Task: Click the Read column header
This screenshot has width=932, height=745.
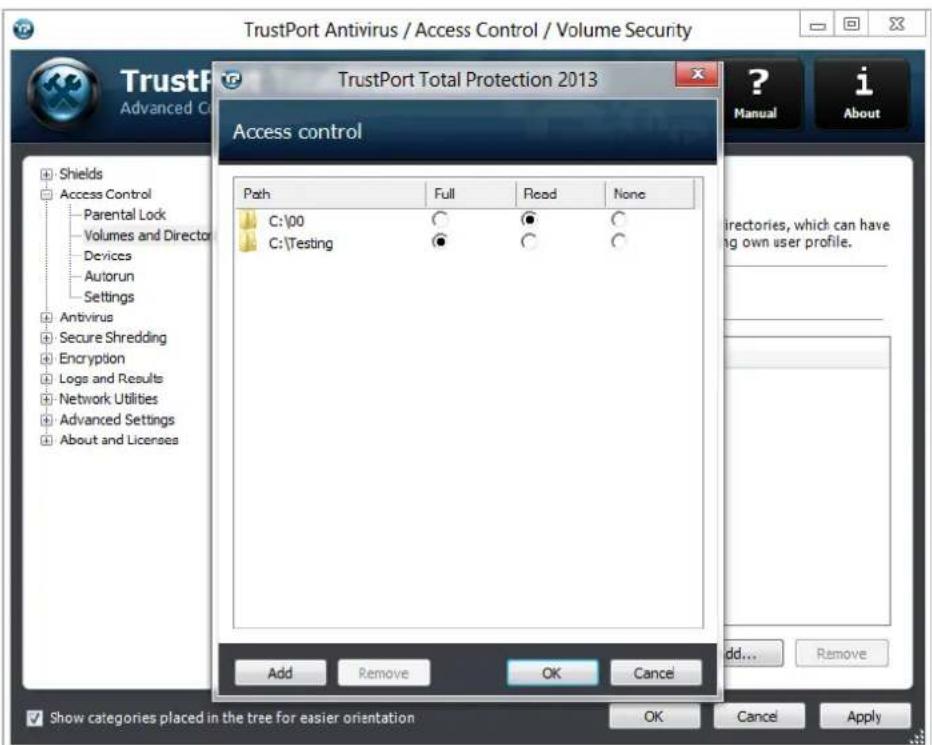Action: coord(559,194)
